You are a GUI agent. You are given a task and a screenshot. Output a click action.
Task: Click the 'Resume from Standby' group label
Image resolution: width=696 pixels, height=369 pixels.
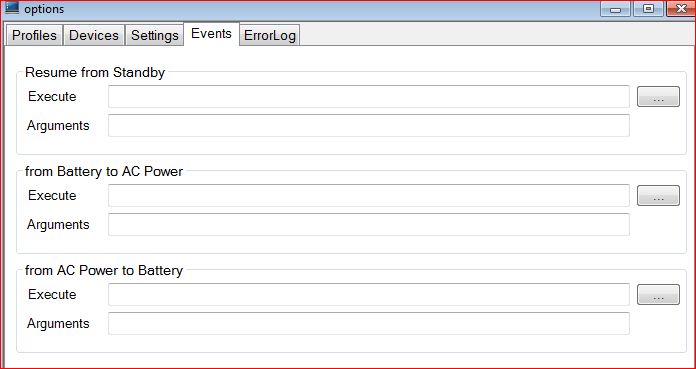(x=95, y=72)
